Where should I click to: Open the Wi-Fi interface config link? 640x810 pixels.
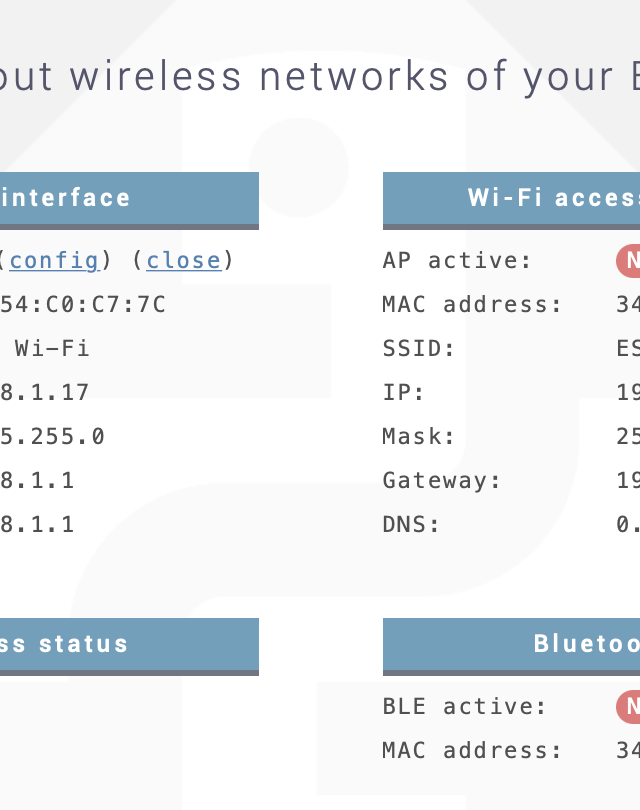tap(54, 261)
